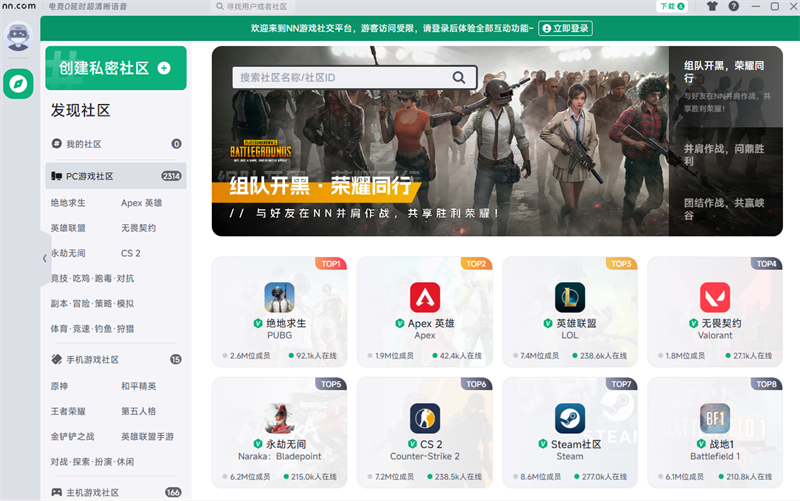
Task: Open 无畏契约 community card title
Action: click(x=721, y=323)
